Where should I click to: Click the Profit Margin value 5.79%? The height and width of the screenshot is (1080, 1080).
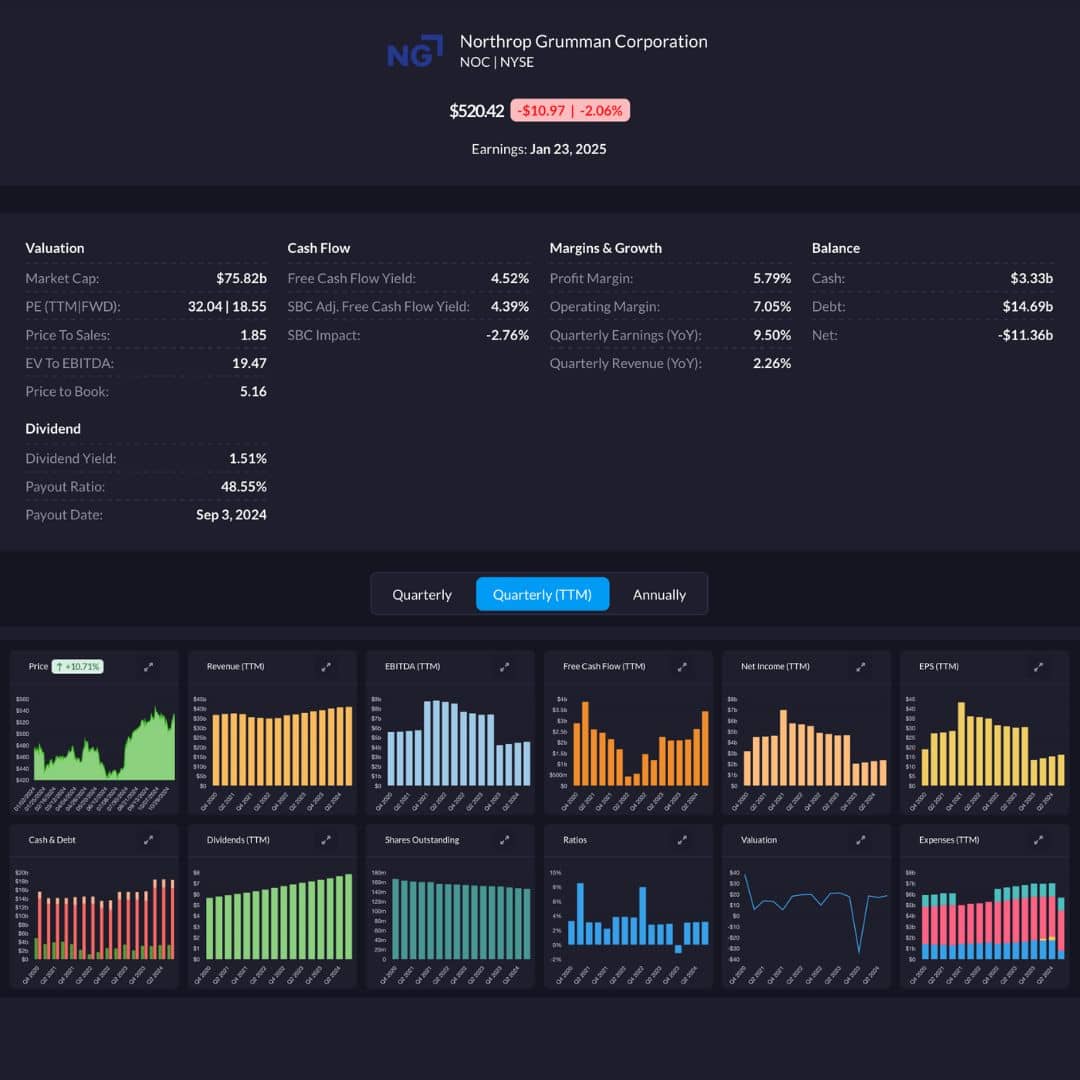click(x=772, y=278)
